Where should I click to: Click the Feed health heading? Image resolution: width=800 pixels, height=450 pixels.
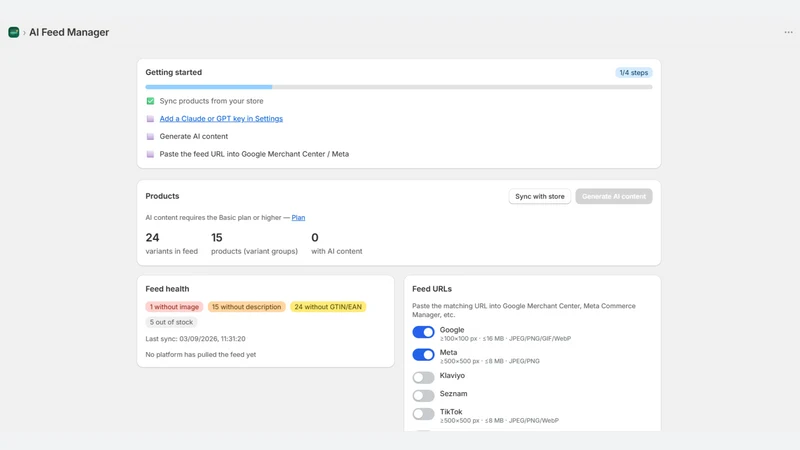167,289
